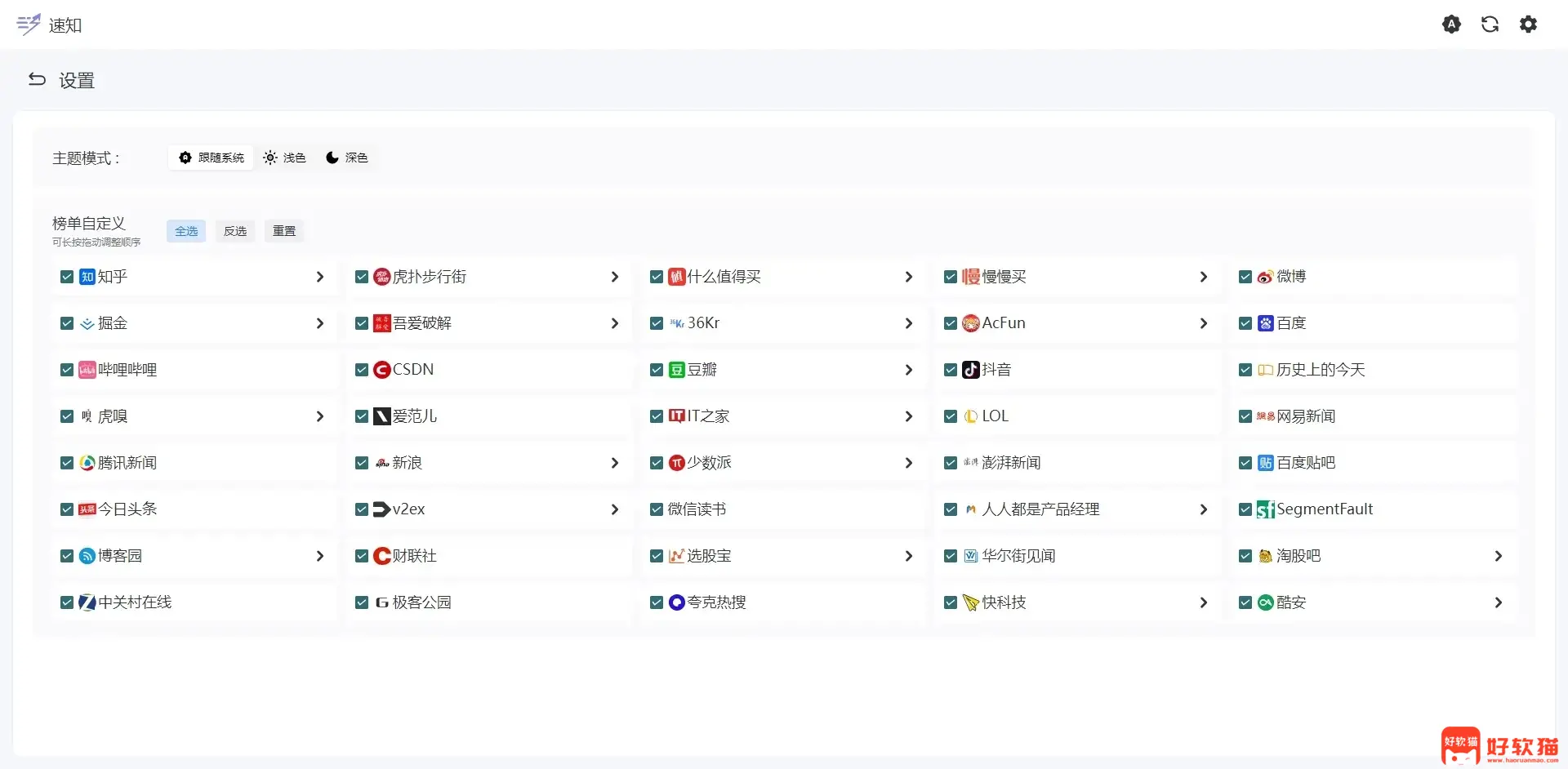Toggle the 华尔街见闻 checkbox
This screenshot has height=769, width=1568.
coord(951,556)
